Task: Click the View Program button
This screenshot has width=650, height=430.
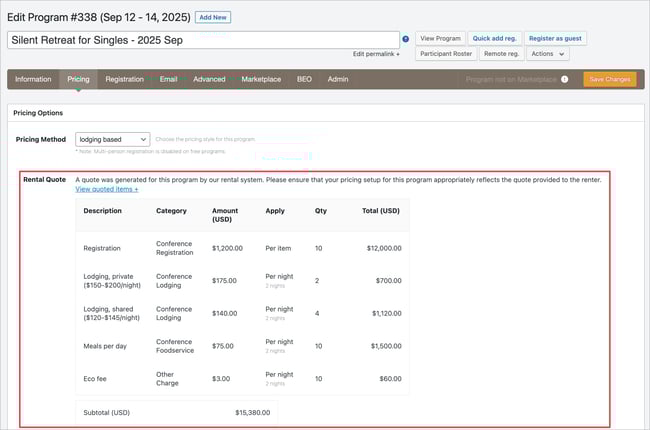Action: point(440,38)
